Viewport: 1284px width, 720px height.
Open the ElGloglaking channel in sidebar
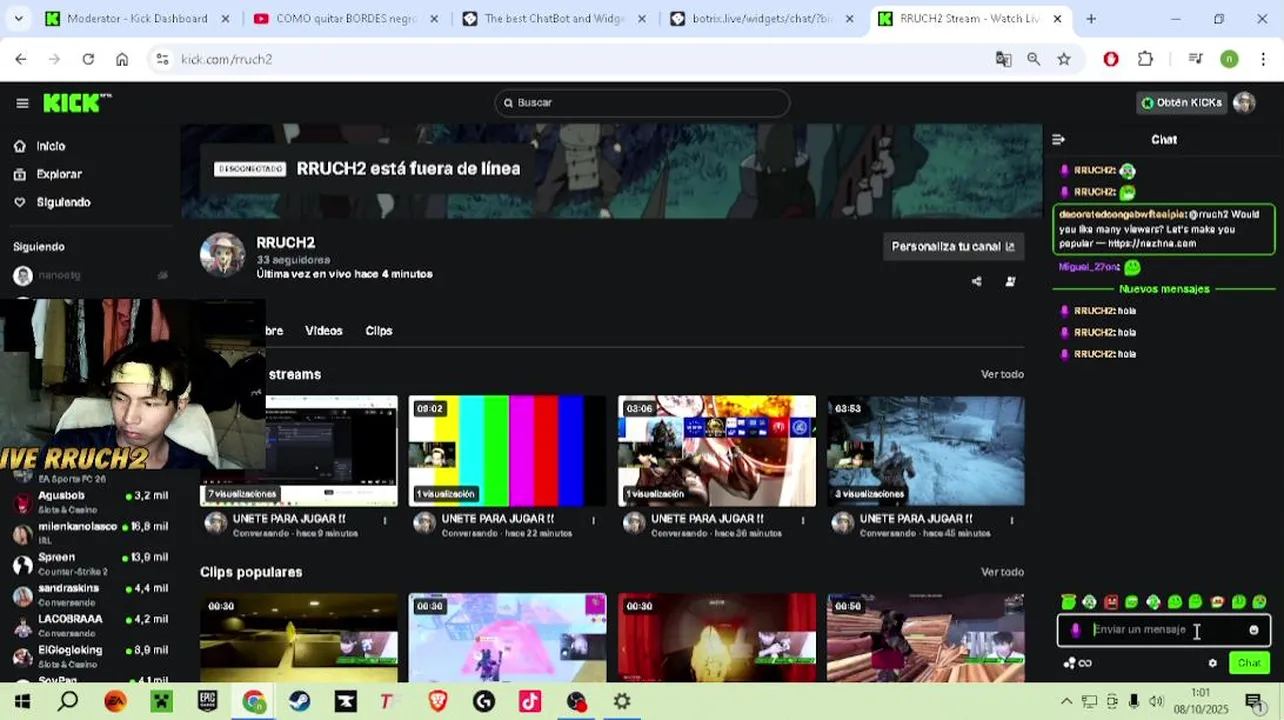pos(90,656)
